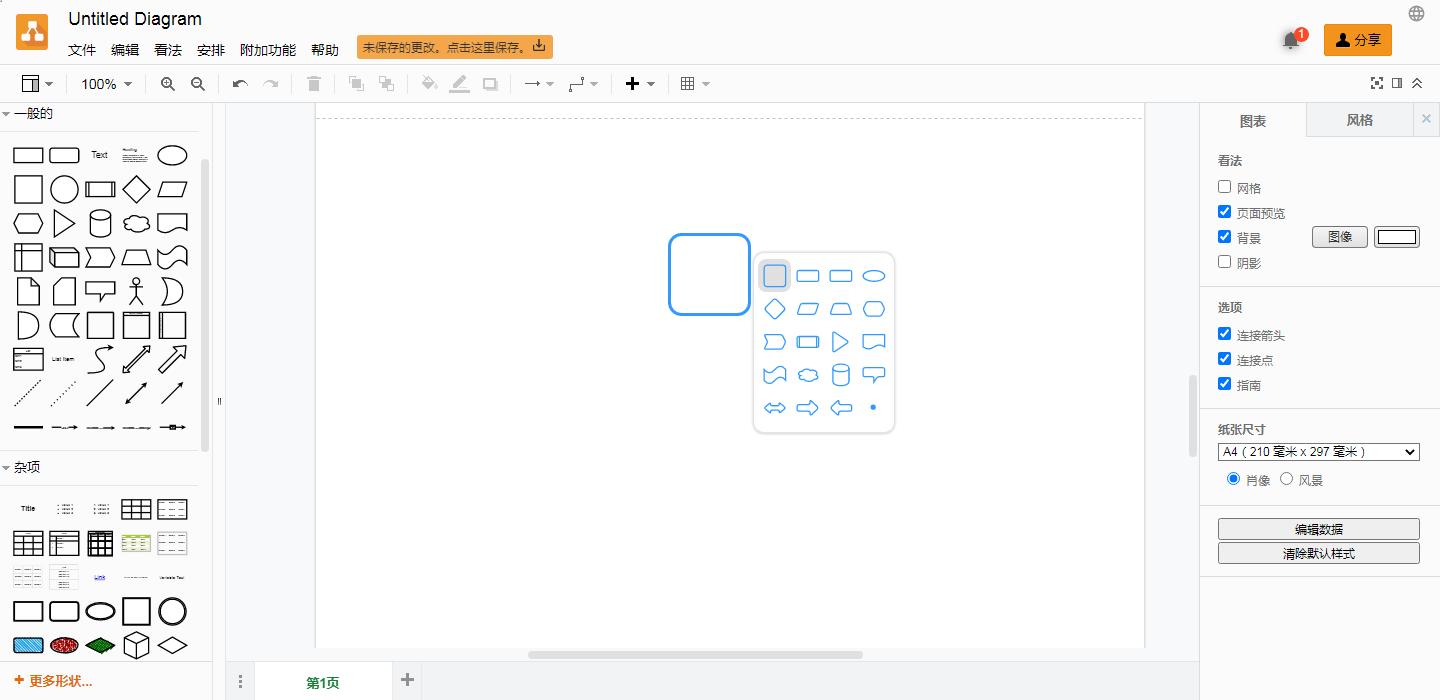Click the 分享 share button
The height and width of the screenshot is (700, 1440).
coord(1357,40)
